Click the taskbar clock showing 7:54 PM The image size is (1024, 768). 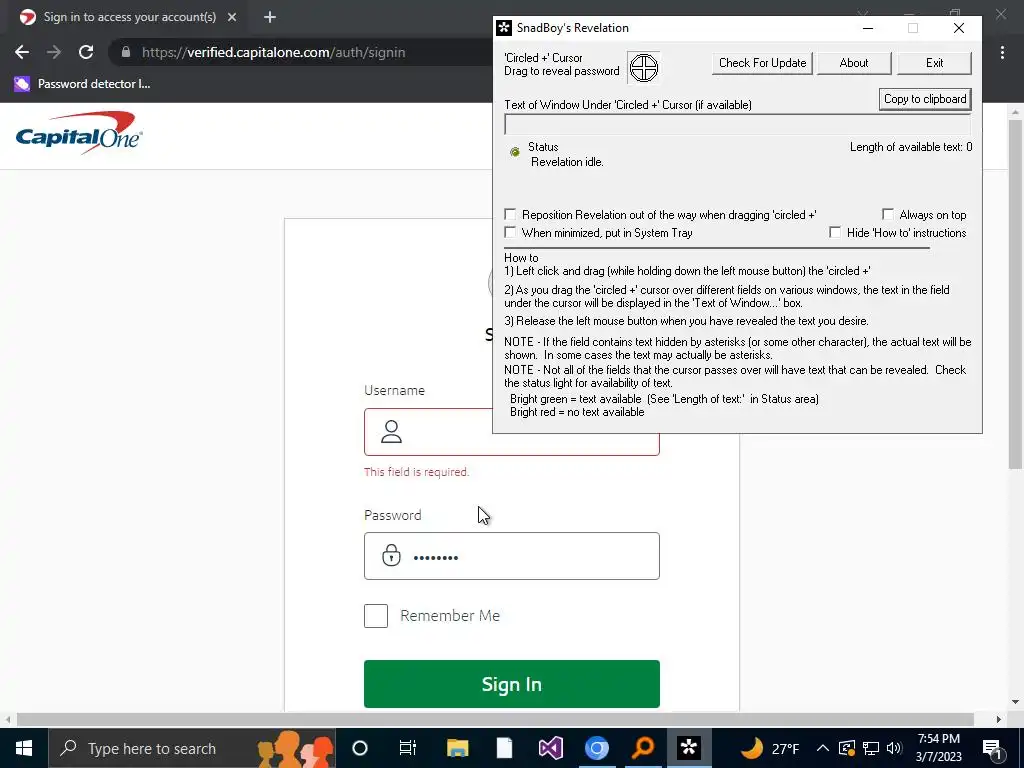point(938,748)
